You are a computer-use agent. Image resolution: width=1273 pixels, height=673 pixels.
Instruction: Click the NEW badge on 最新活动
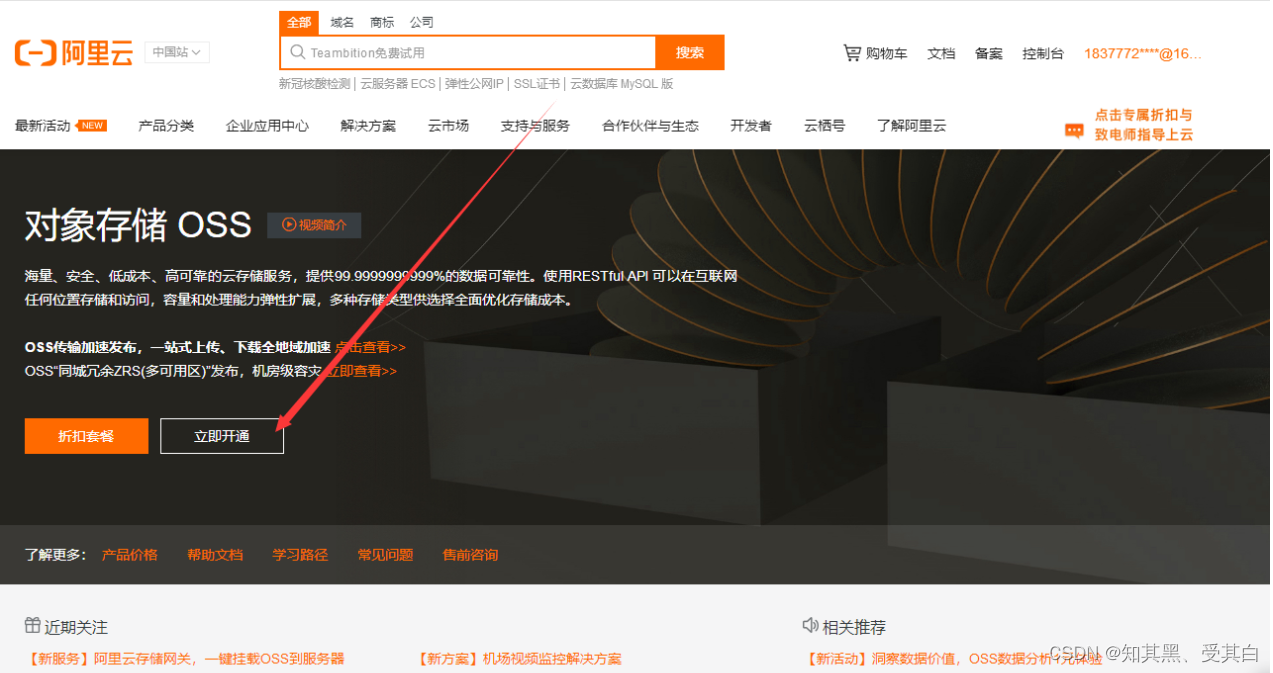coord(92,125)
